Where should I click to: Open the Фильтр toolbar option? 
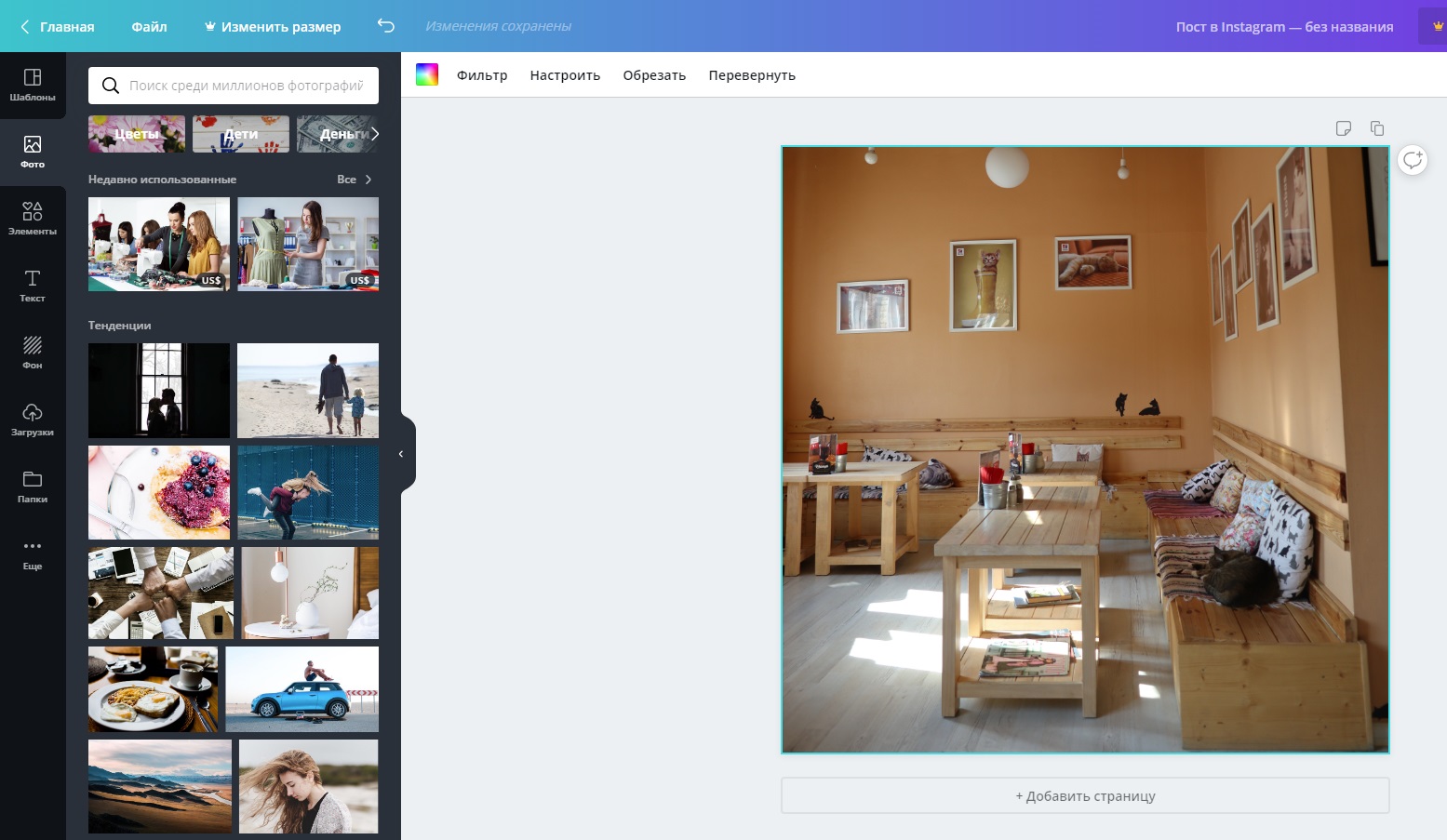click(482, 75)
